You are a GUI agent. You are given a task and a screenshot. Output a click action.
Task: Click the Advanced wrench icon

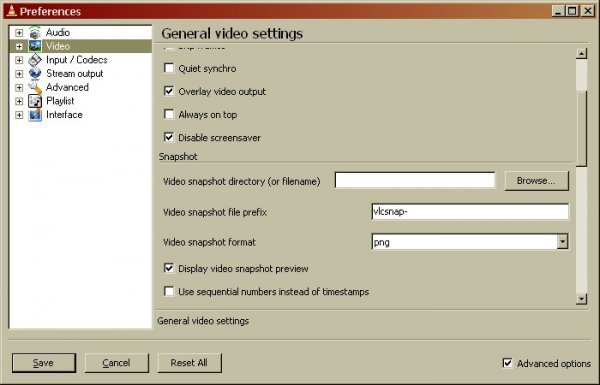(x=35, y=87)
